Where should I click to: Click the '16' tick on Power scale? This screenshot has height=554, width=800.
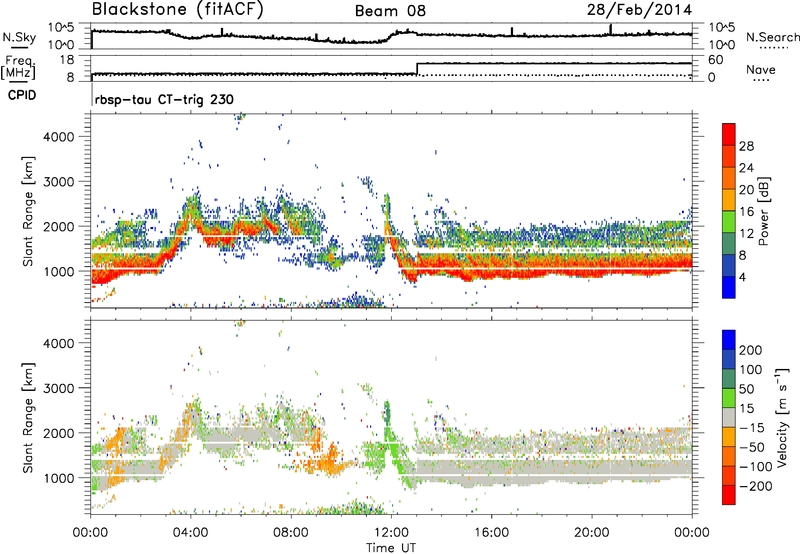[x=746, y=212]
